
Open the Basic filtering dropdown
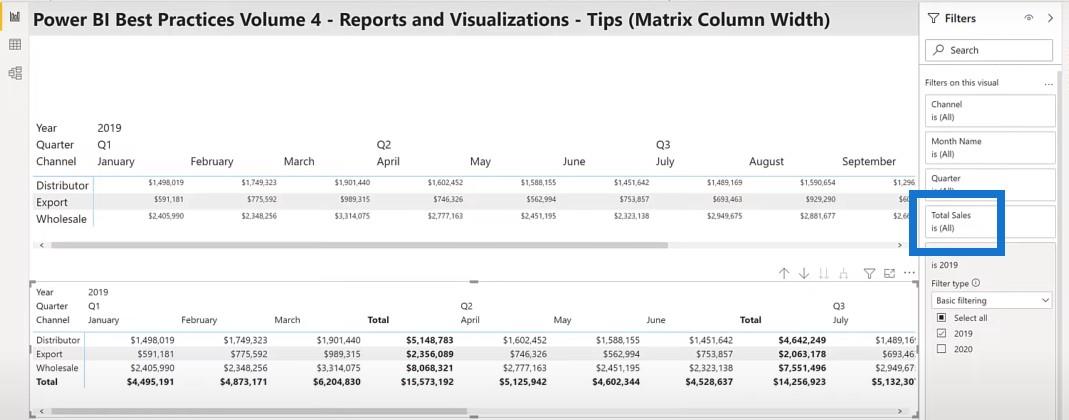[991, 300]
